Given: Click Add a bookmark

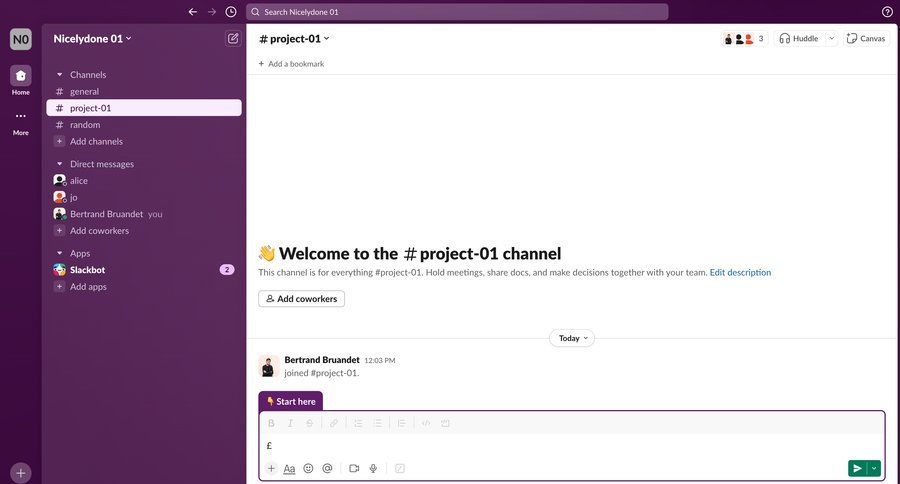Looking at the screenshot, I should [x=292, y=64].
